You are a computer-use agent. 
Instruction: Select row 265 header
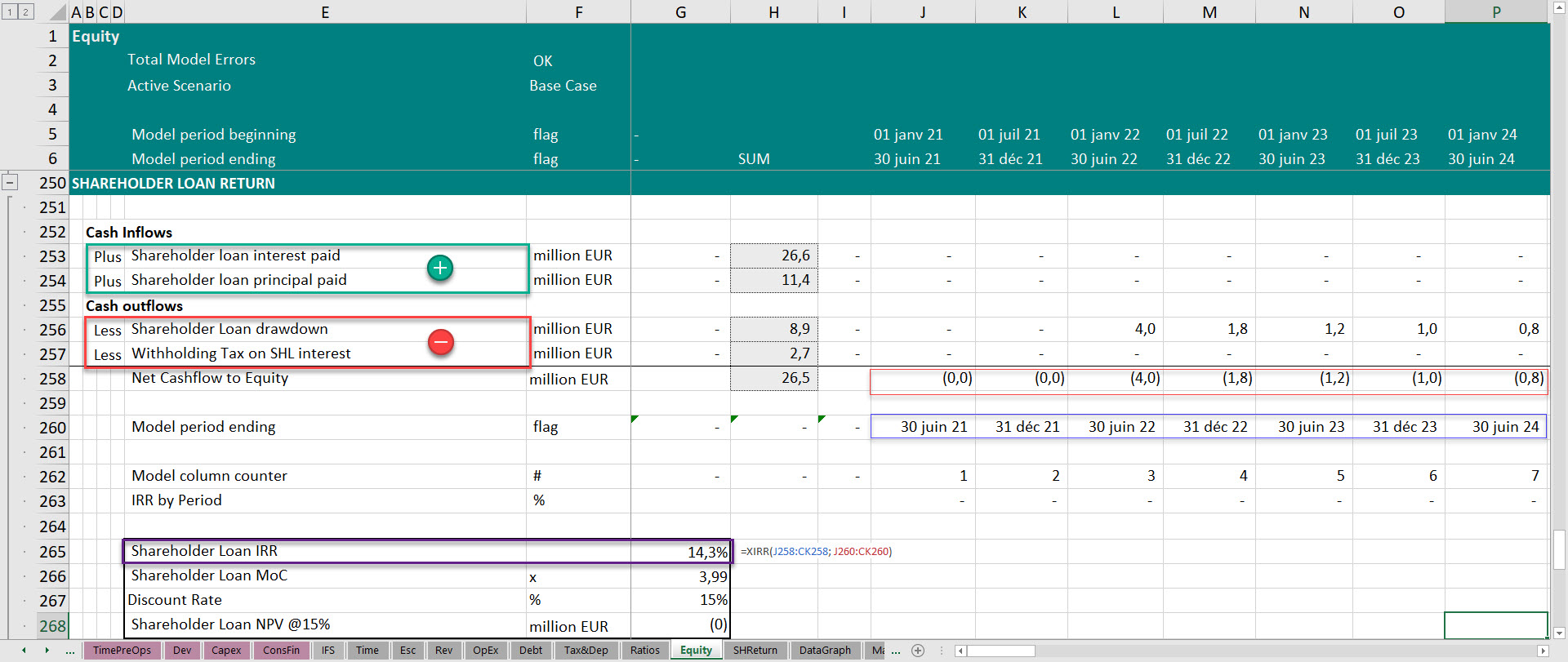(x=52, y=552)
